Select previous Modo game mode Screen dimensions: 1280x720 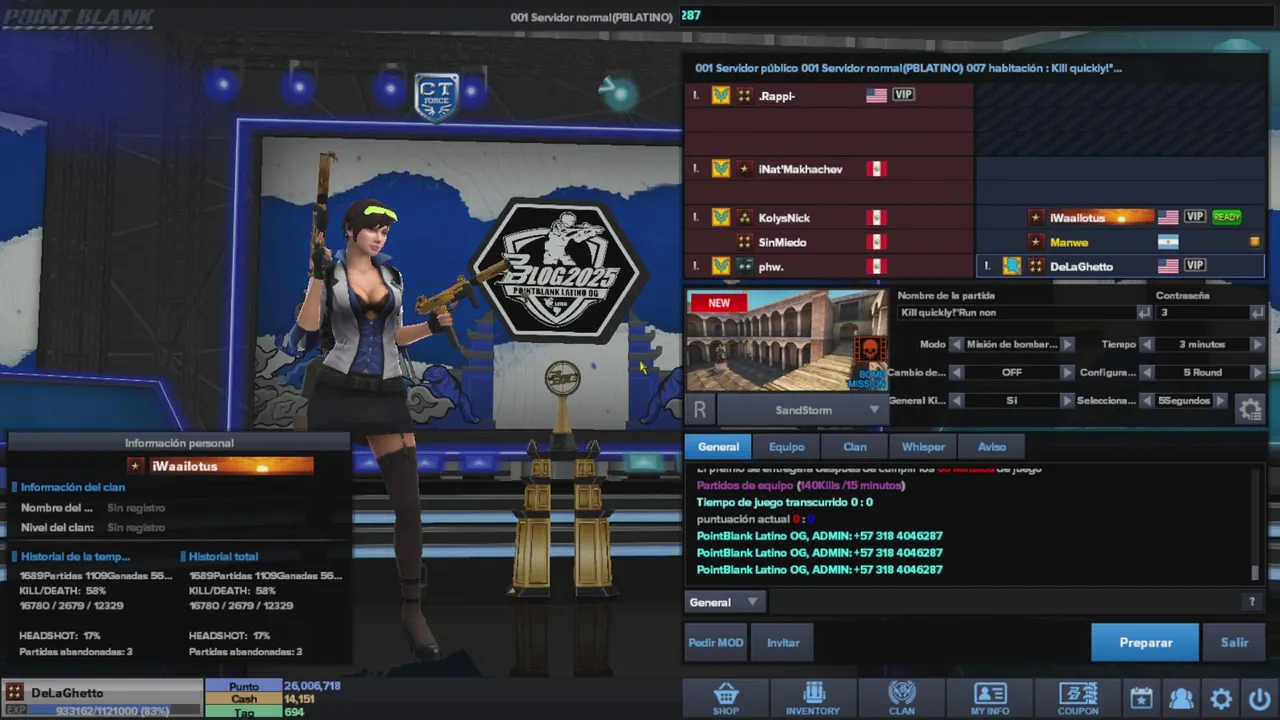pyautogui.click(x=956, y=344)
